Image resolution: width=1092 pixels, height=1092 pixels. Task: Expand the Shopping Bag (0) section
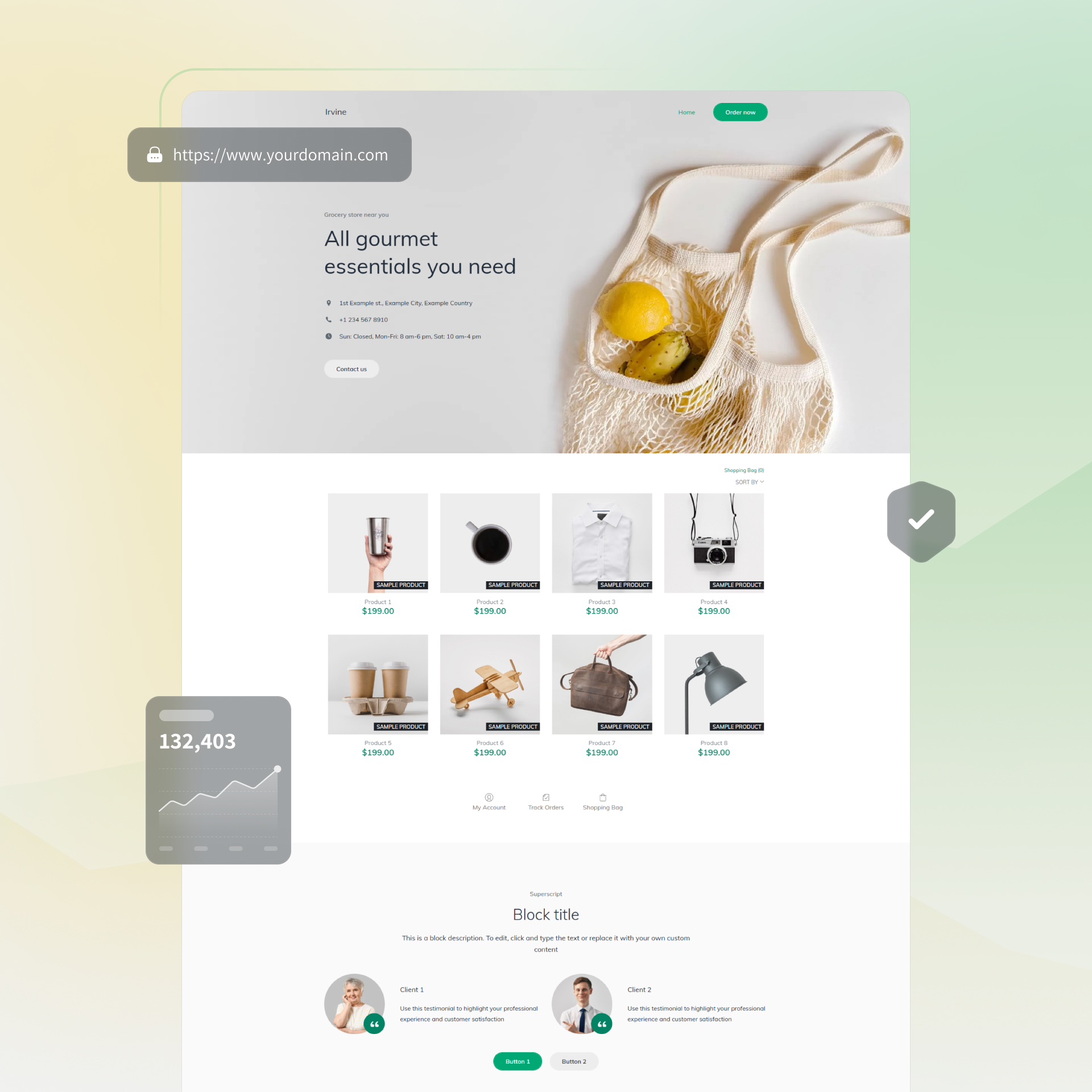pyautogui.click(x=744, y=469)
